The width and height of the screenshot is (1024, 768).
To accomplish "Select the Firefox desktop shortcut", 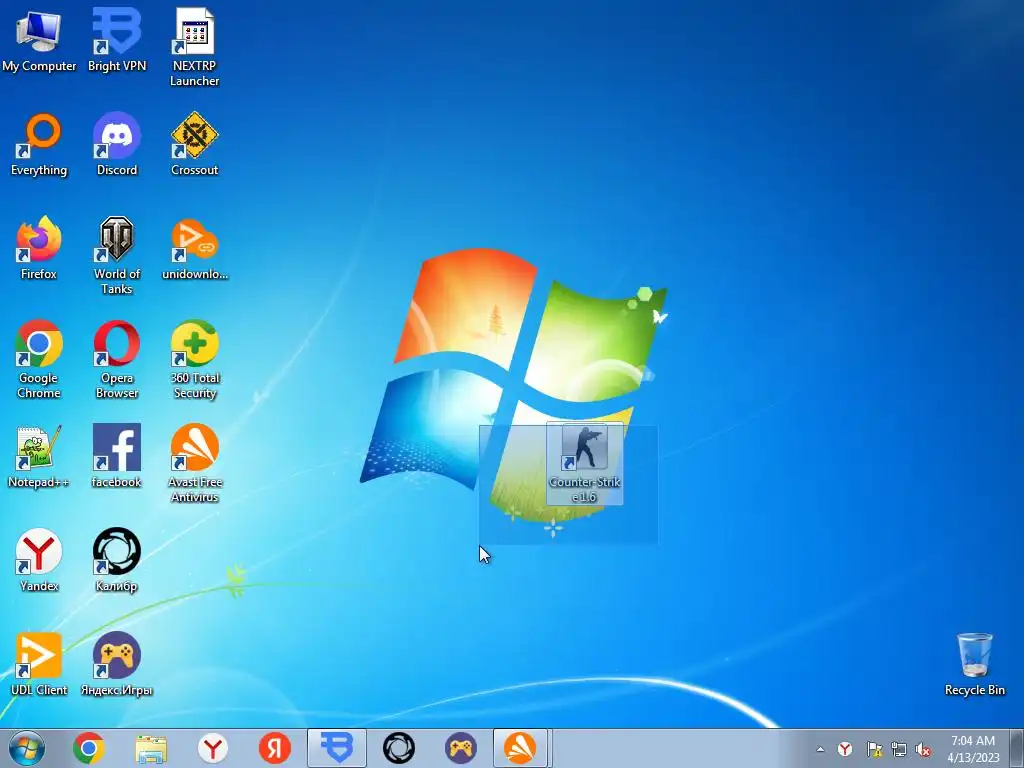I will pyautogui.click(x=39, y=249).
